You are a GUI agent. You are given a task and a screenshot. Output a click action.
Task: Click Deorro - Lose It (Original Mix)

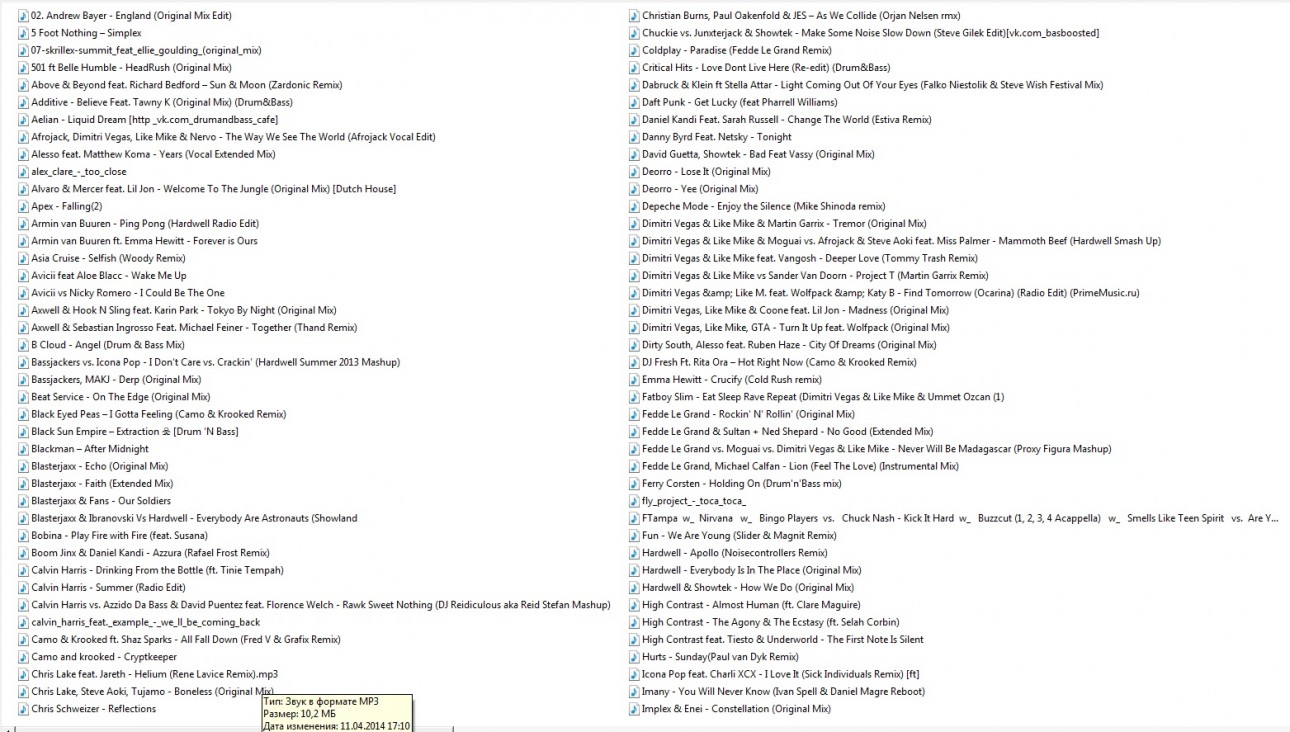(x=706, y=172)
